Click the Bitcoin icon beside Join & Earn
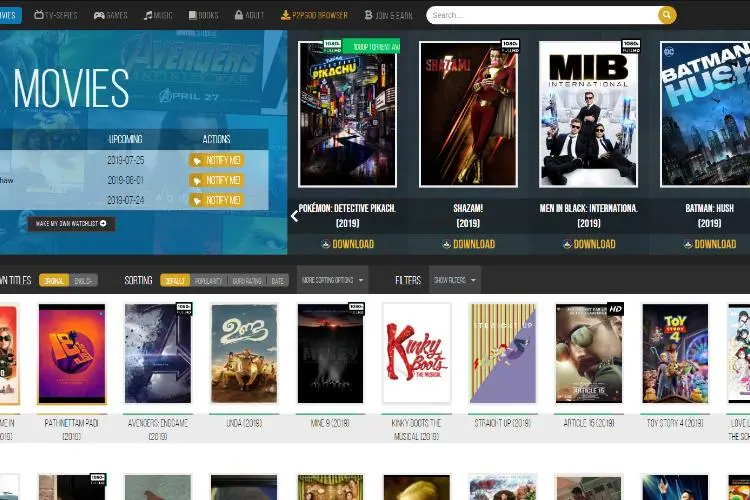750x500 pixels. coord(368,15)
